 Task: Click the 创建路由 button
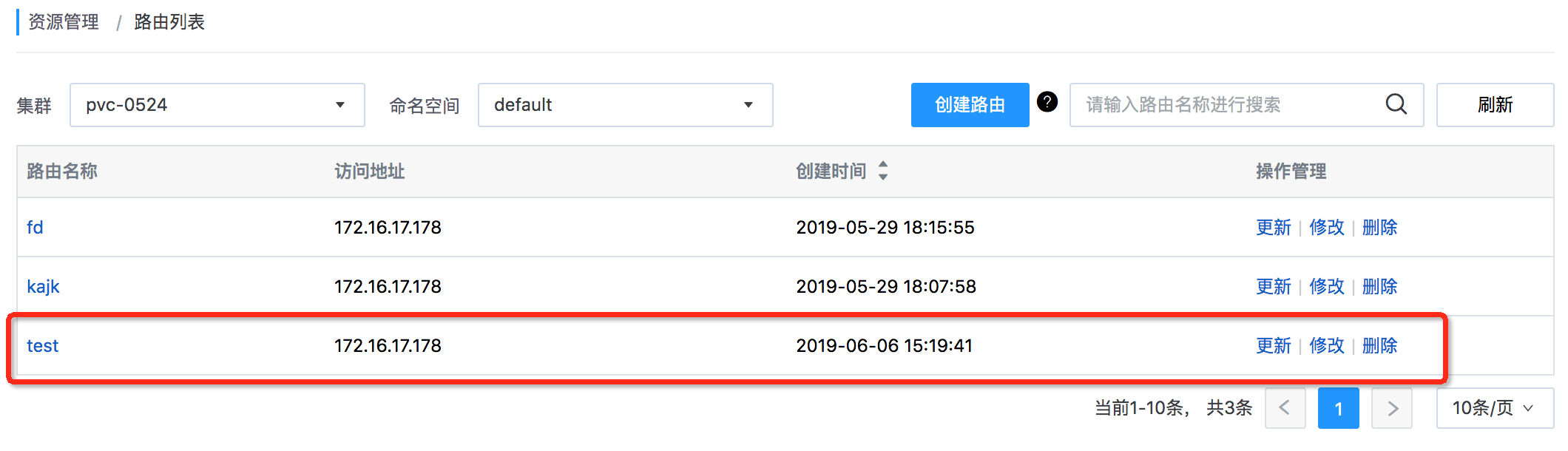(x=970, y=105)
